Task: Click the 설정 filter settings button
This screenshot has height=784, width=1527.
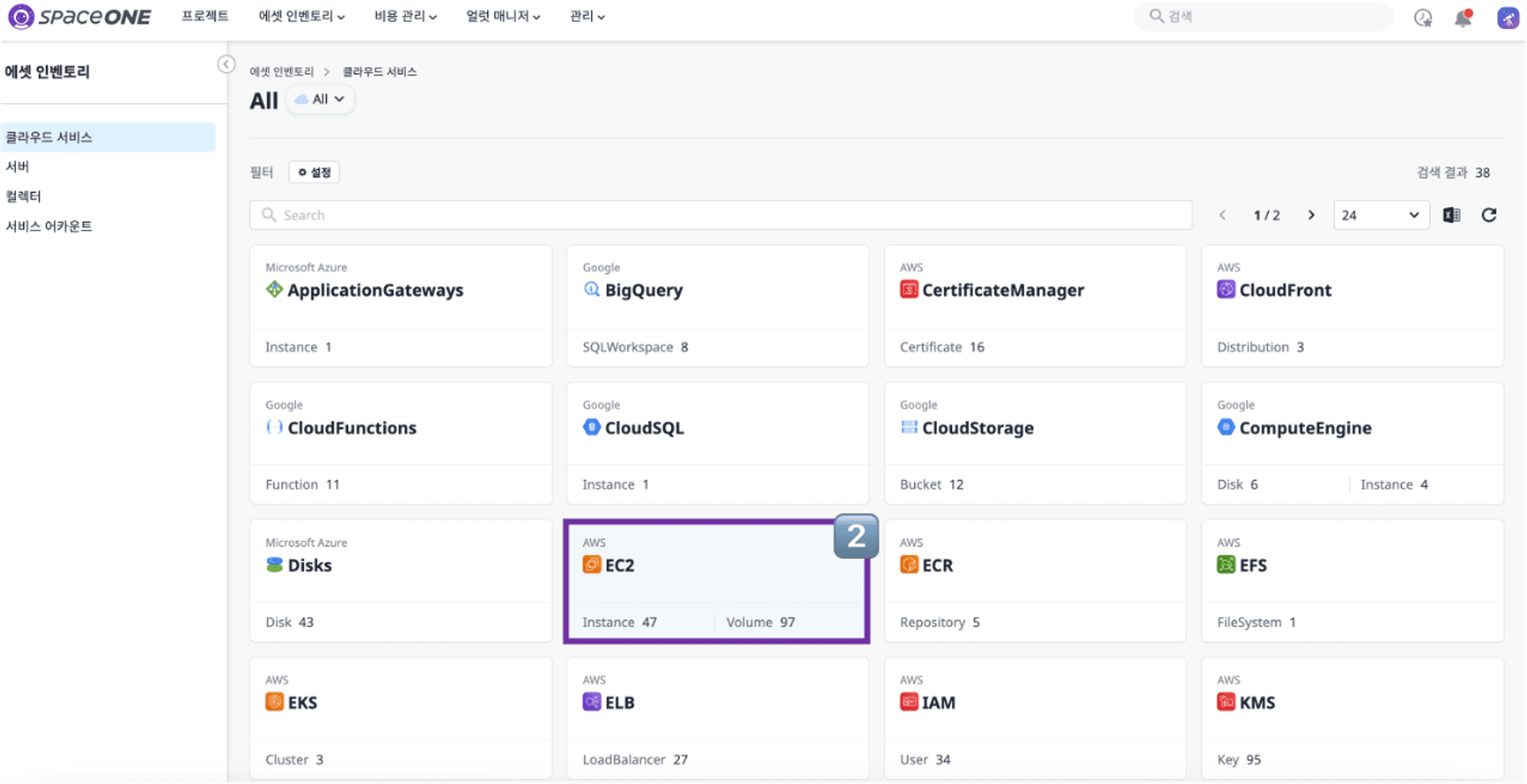Action: (x=315, y=173)
